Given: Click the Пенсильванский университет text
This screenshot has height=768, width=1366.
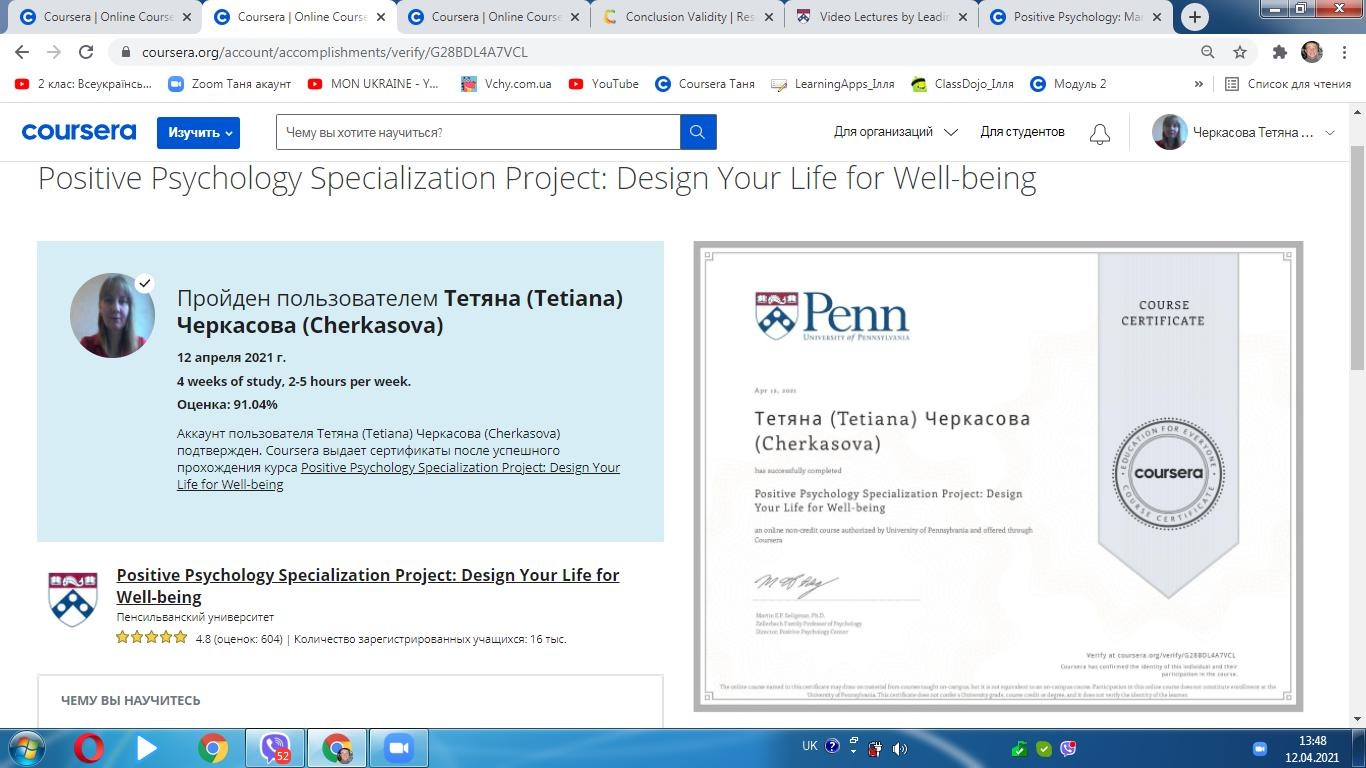Looking at the screenshot, I should coord(195,617).
